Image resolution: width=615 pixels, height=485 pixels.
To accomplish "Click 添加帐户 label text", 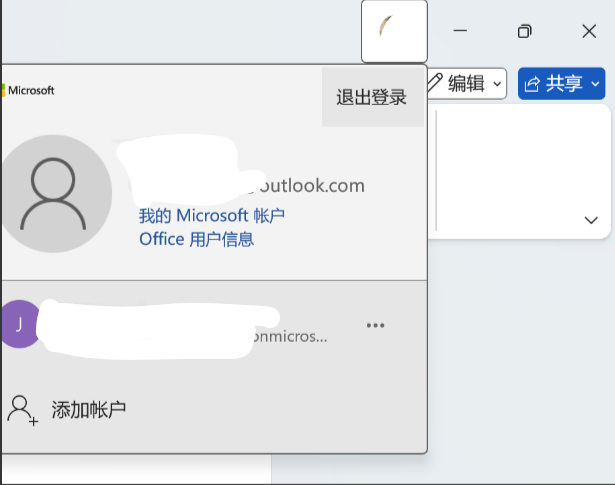I will [x=89, y=410].
